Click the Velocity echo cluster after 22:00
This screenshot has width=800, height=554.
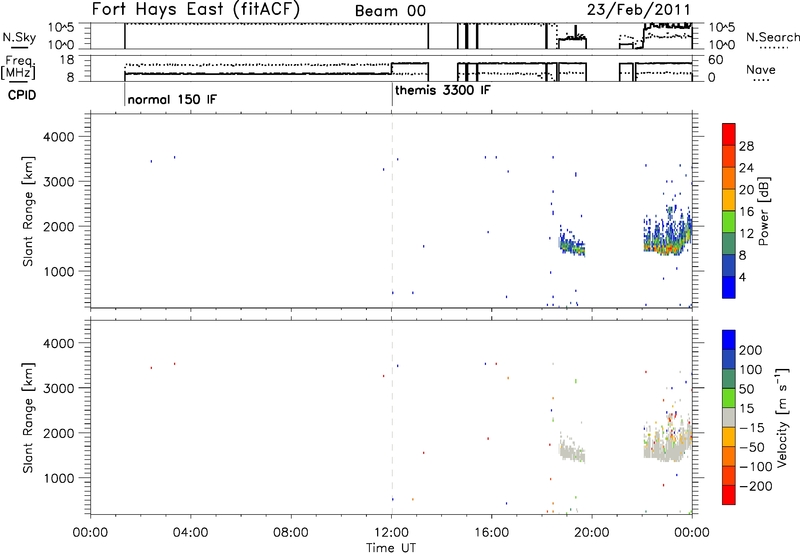coord(667,439)
